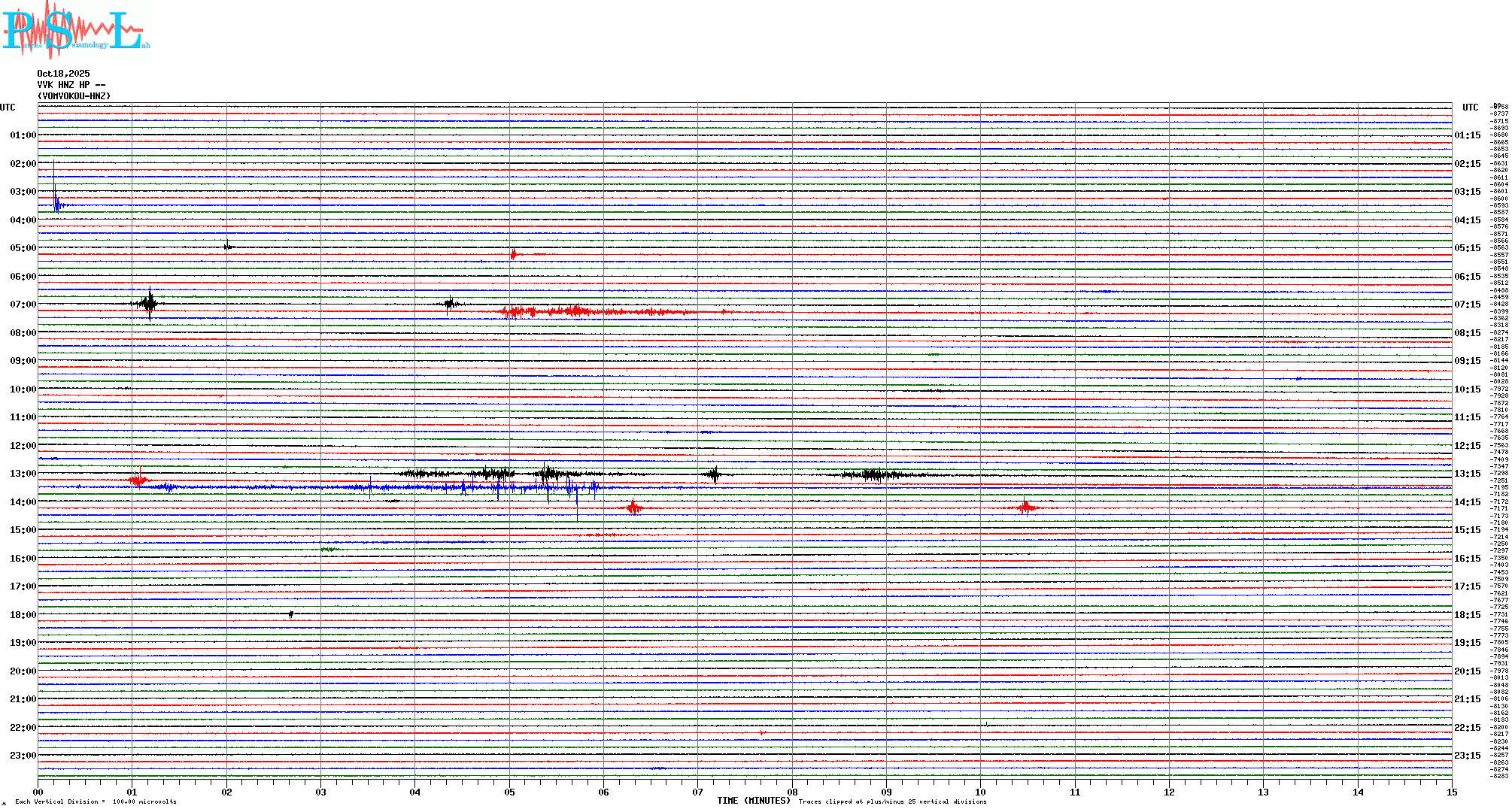1512x812 pixels.
Task: Click the 22:15 time label on right
Action: click(x=1467, y=728)
